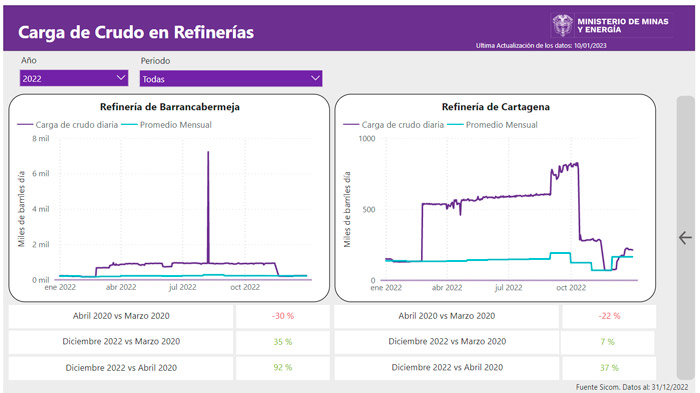Click Abril 2020 vs Marzo 2020 under Barrancabermeja
Screen dimensions: 700x393
[x=121, y=316]
